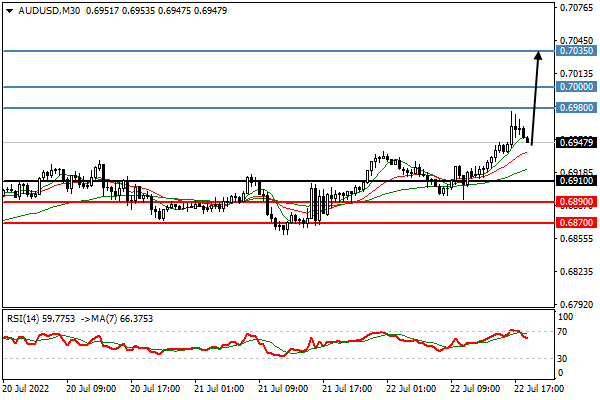Viewport: 600px width, 400px height.
Task: Click the 0.70350 price axis label
Action: click(575, 50)
